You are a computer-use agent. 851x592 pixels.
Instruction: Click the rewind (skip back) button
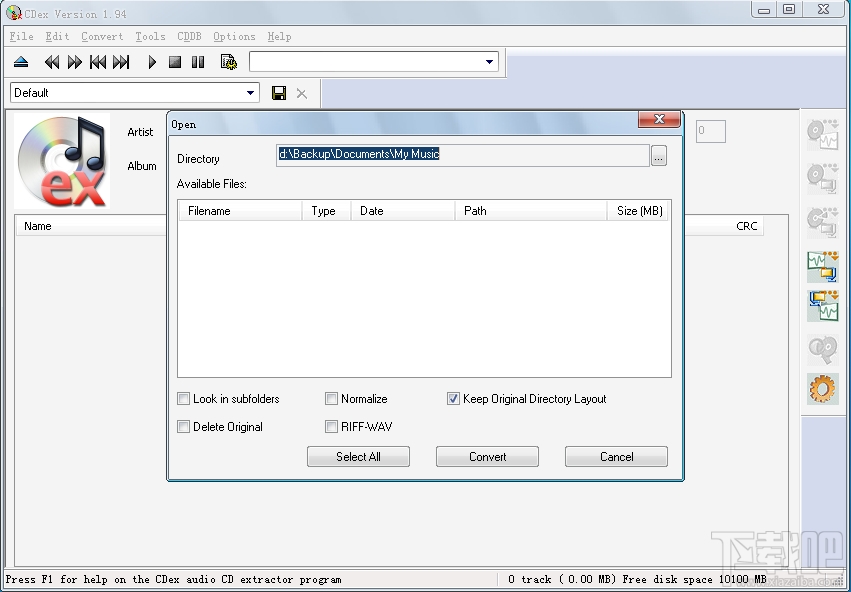[52, 62]
